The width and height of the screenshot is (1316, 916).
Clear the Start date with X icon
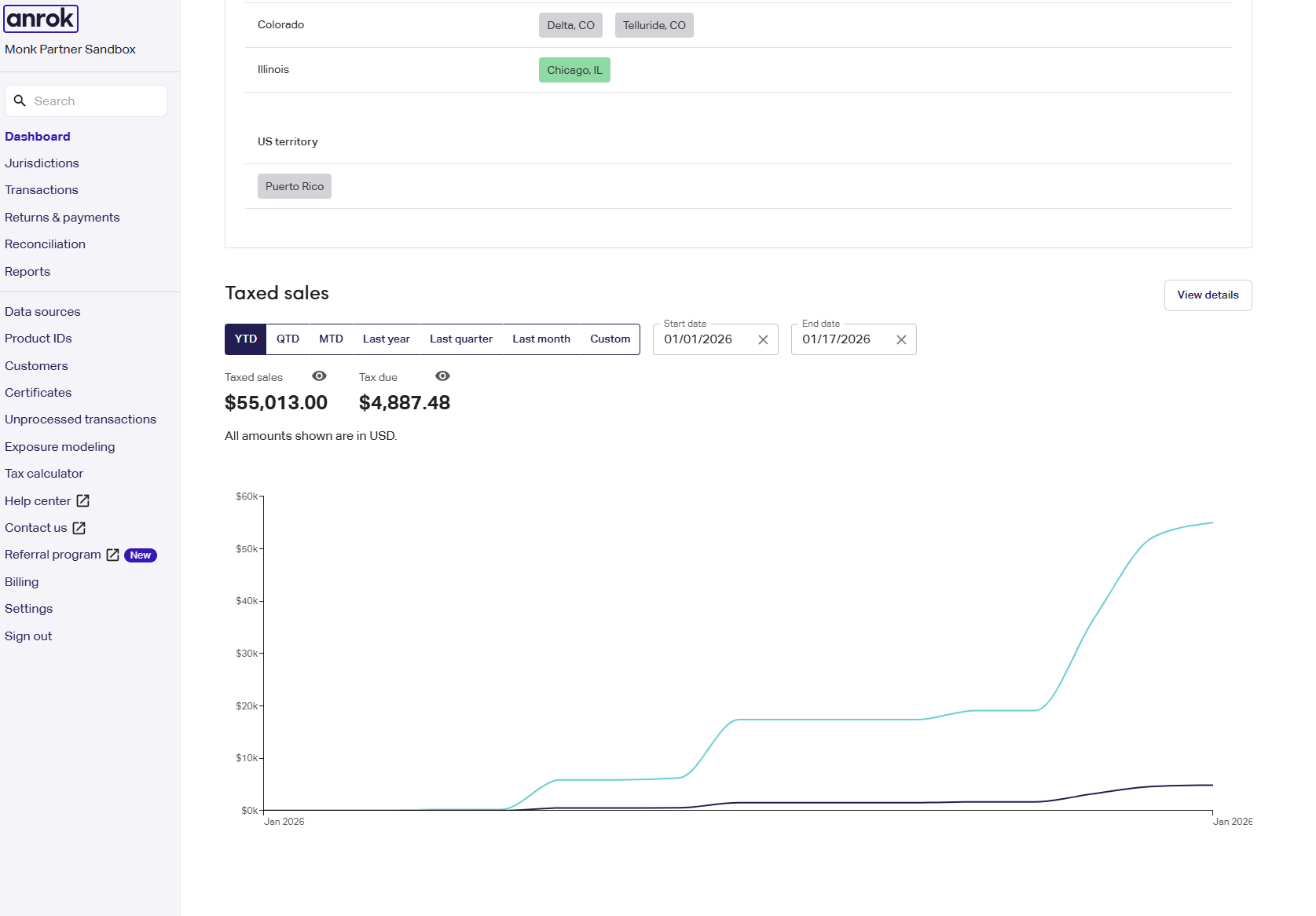click(763, 340)
